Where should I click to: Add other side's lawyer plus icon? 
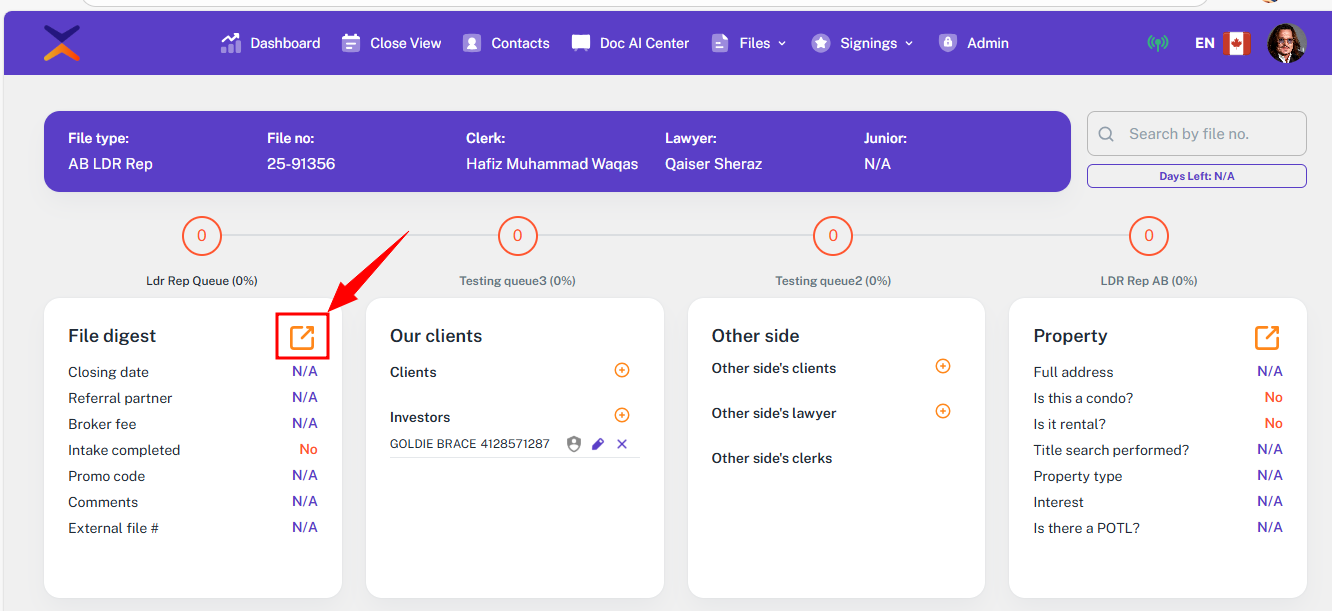point(942,412)
